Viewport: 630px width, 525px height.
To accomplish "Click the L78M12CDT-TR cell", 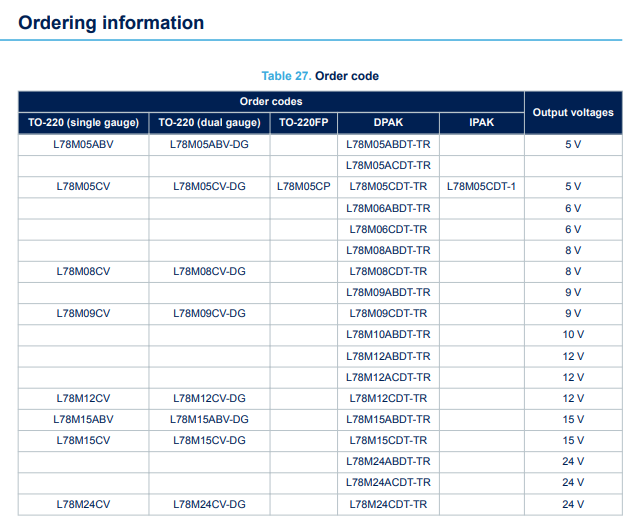I will point(388,398).
